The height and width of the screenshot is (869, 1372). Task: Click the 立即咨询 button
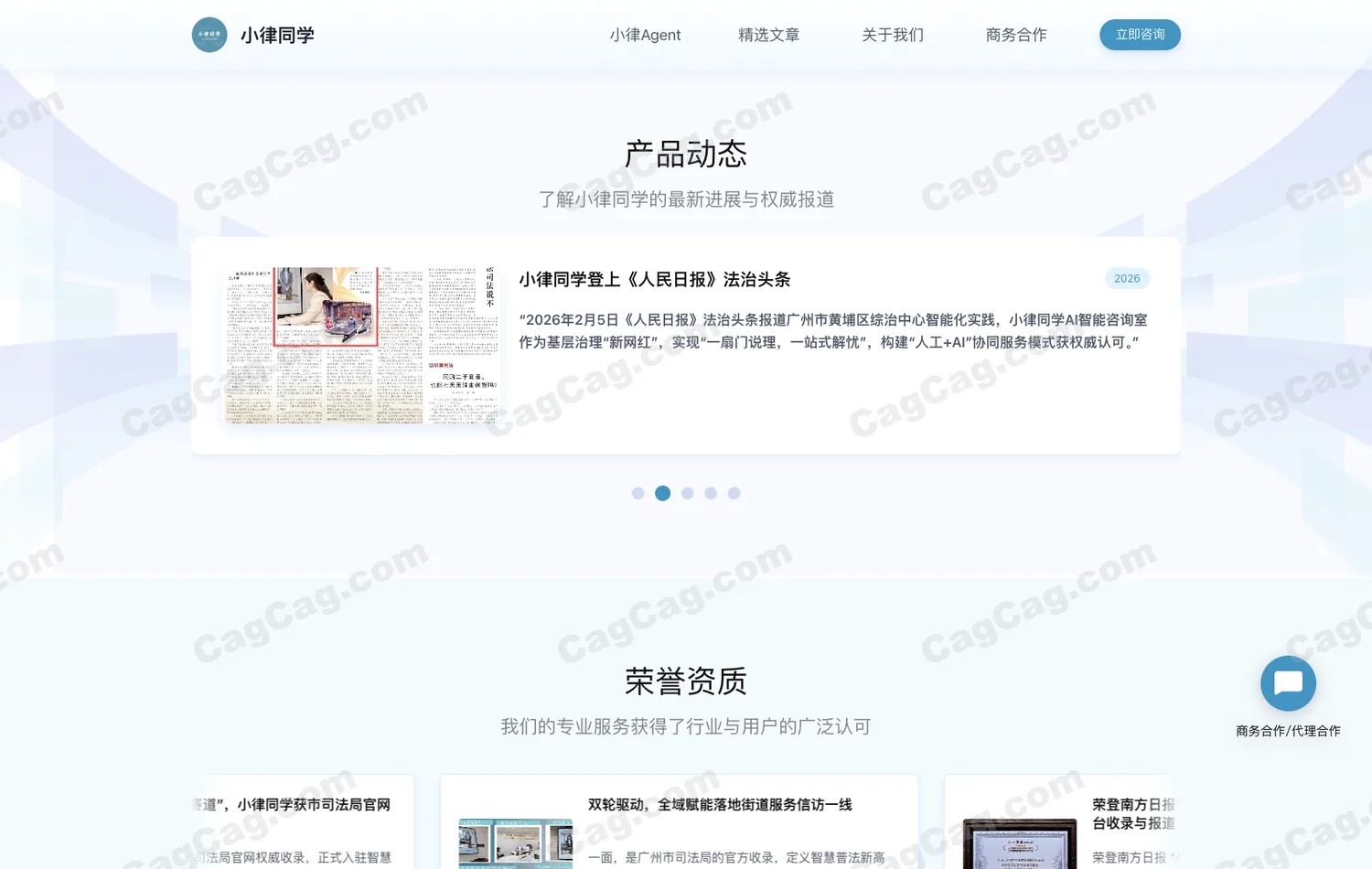[x=1140, y=35]
